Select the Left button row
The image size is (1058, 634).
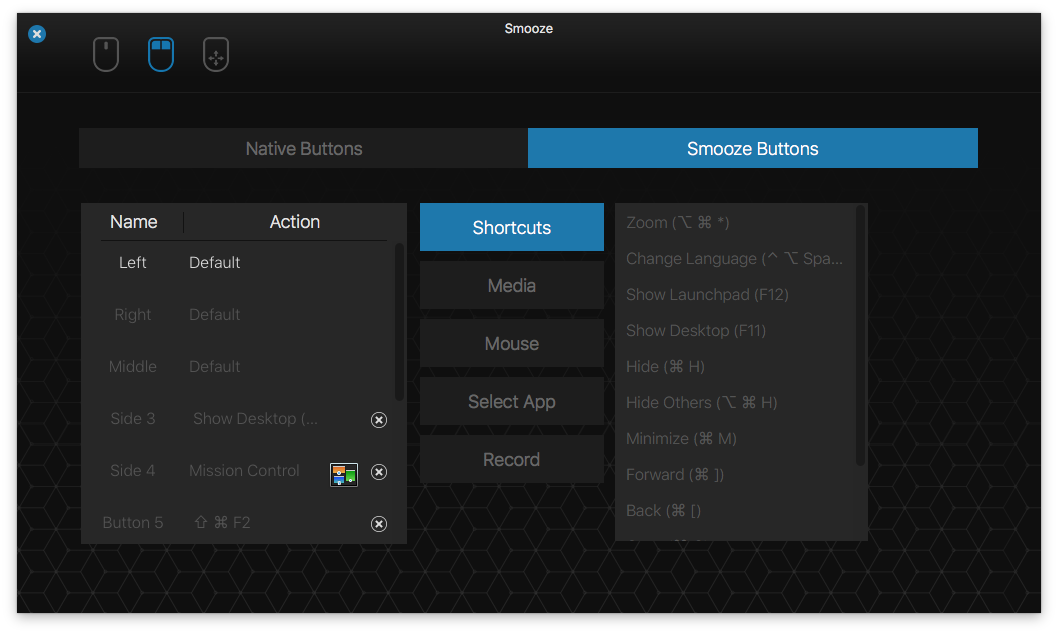(x=244, y=262)
